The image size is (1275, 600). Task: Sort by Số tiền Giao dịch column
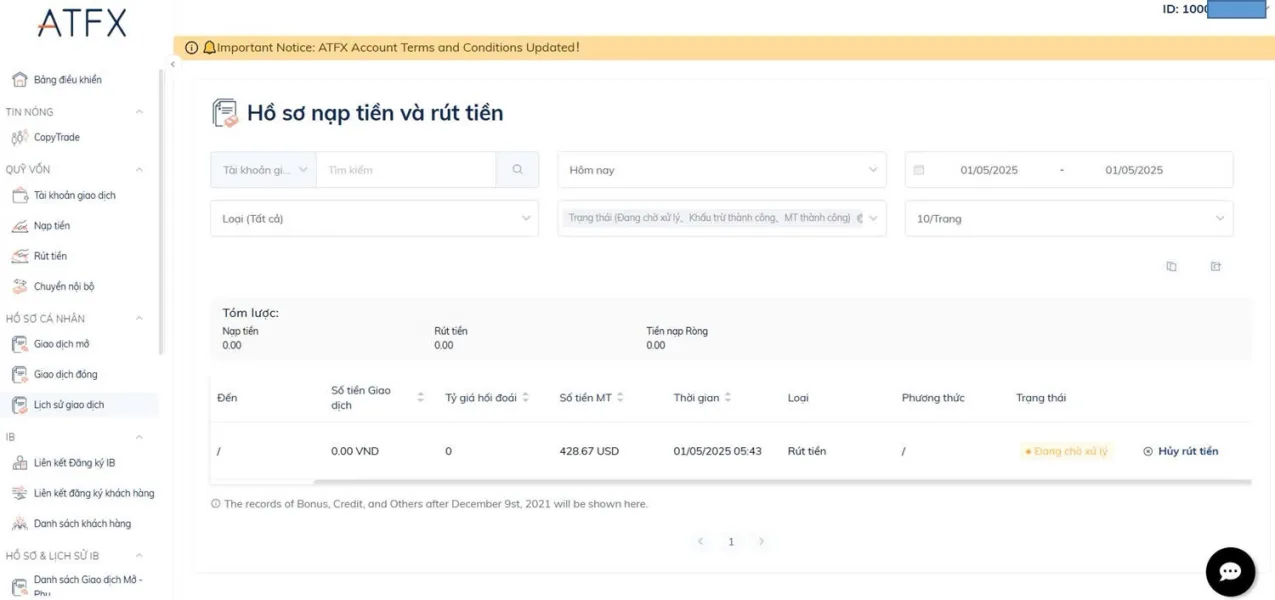coord(420,397)
